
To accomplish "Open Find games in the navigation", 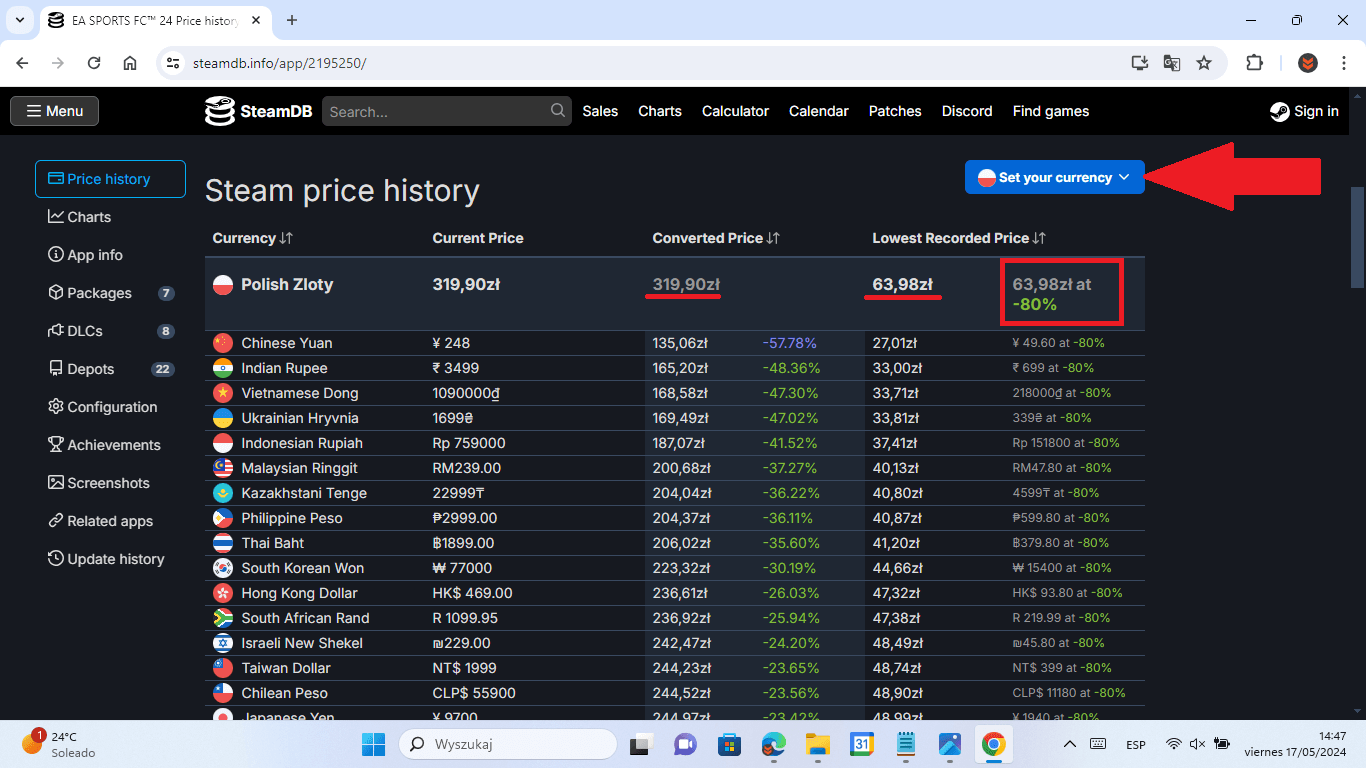I will point(1051,111).
